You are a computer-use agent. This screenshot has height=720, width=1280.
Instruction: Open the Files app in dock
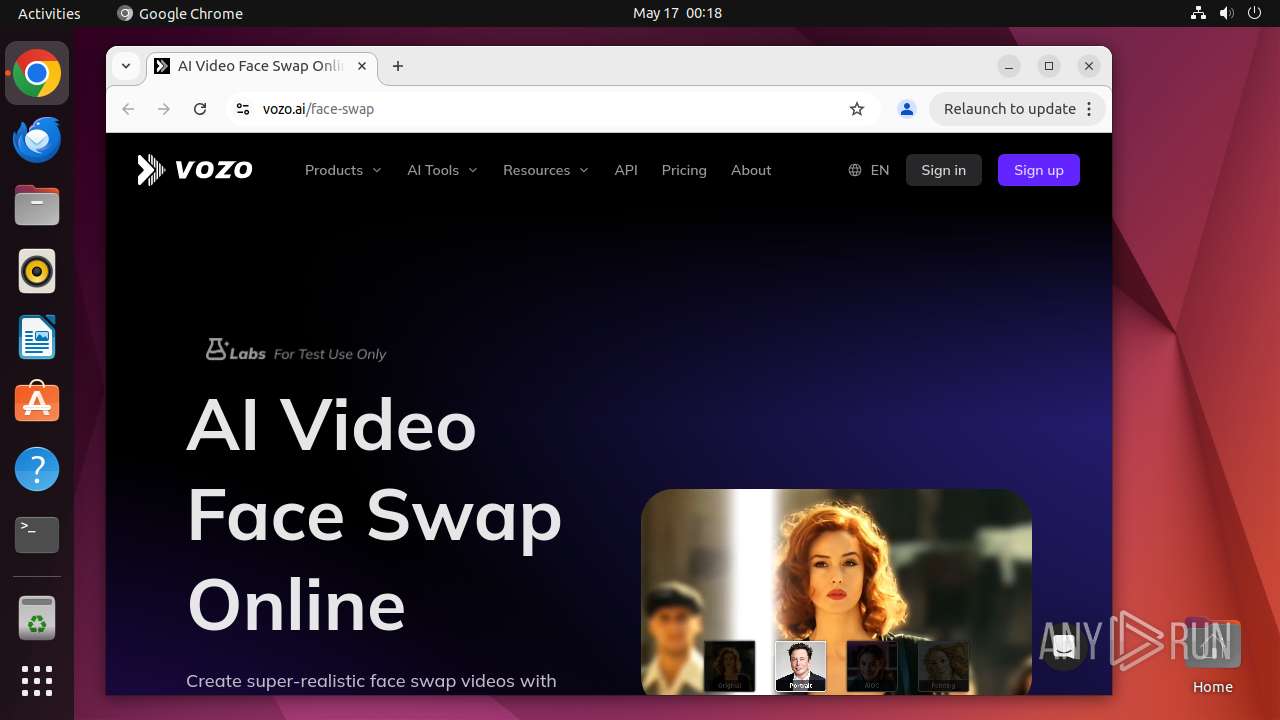click(37, 206)
